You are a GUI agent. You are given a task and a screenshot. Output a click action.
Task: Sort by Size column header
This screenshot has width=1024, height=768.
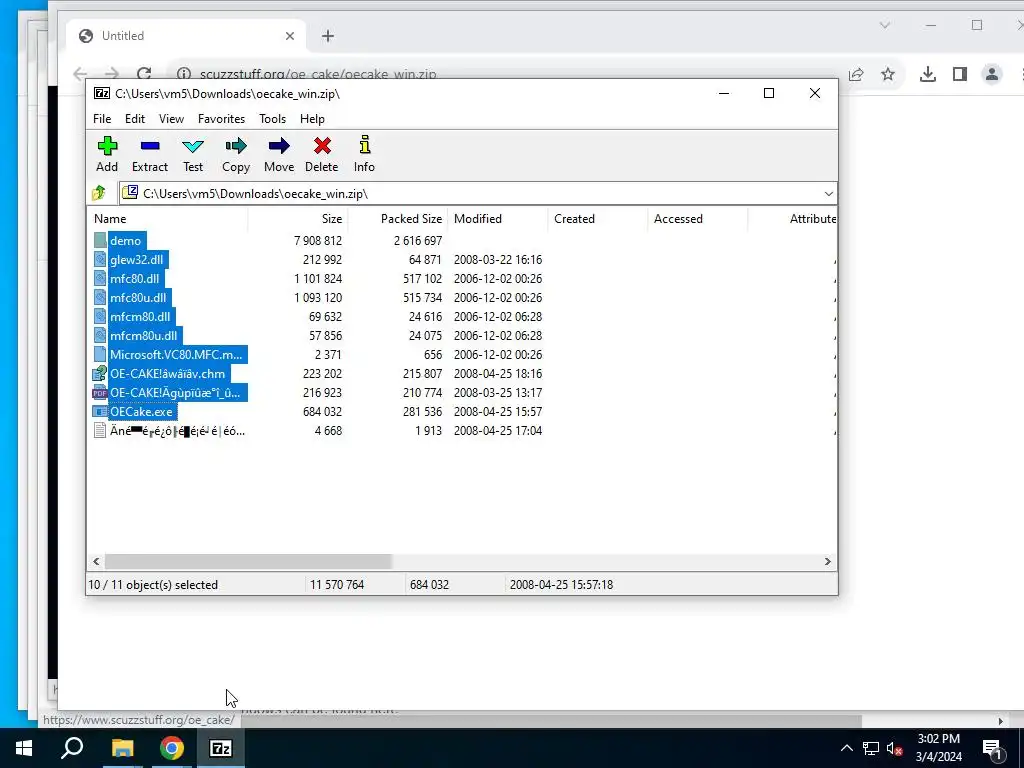(298, 219)
